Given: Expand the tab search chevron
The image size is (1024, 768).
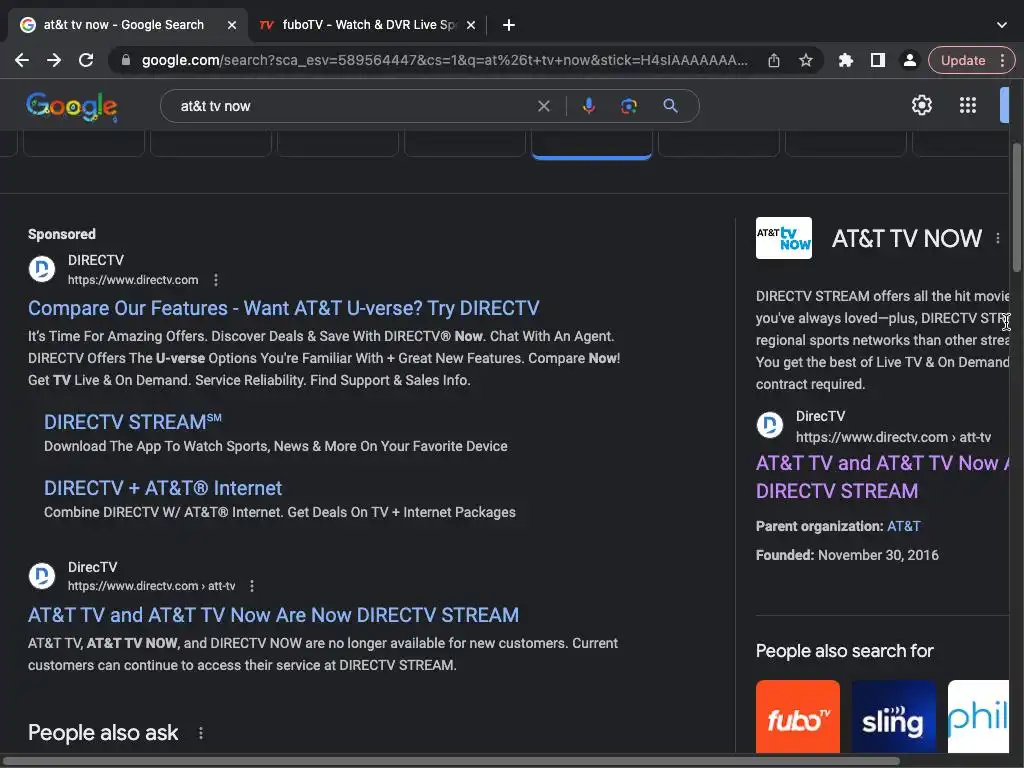Looking at the screenshot, I should pyautogui.click(x=1002, y=25).
